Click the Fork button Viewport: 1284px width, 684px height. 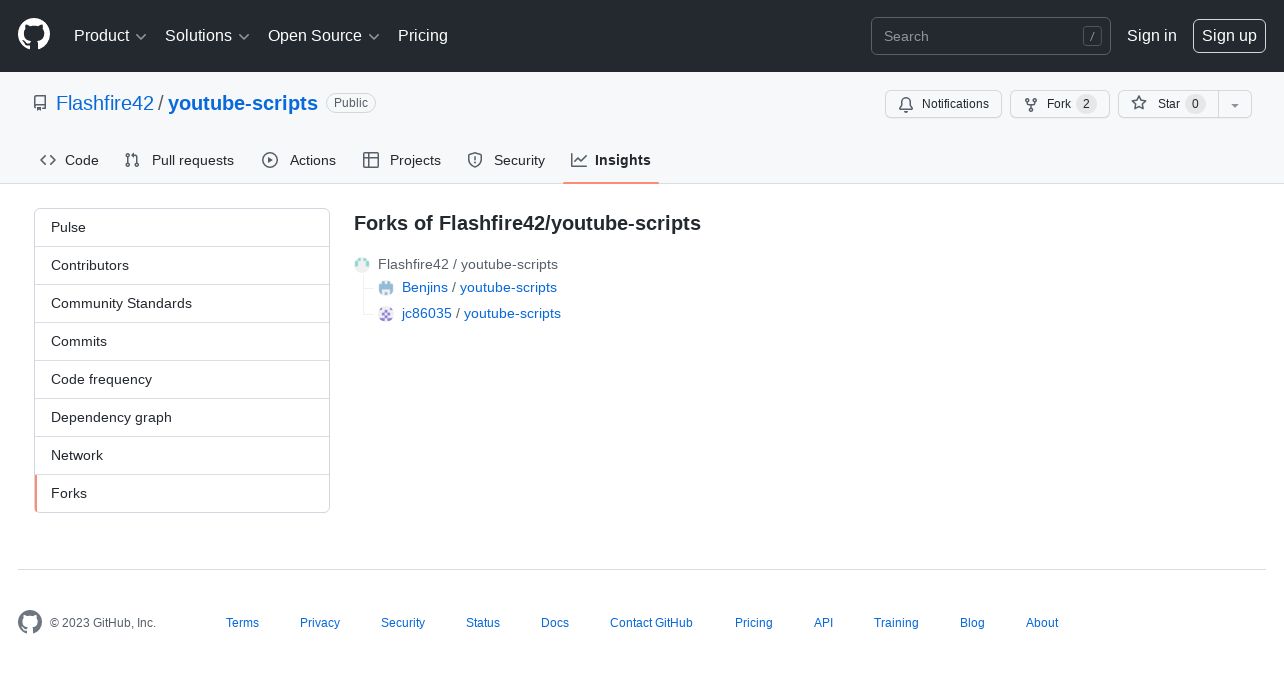[1060, 104]
